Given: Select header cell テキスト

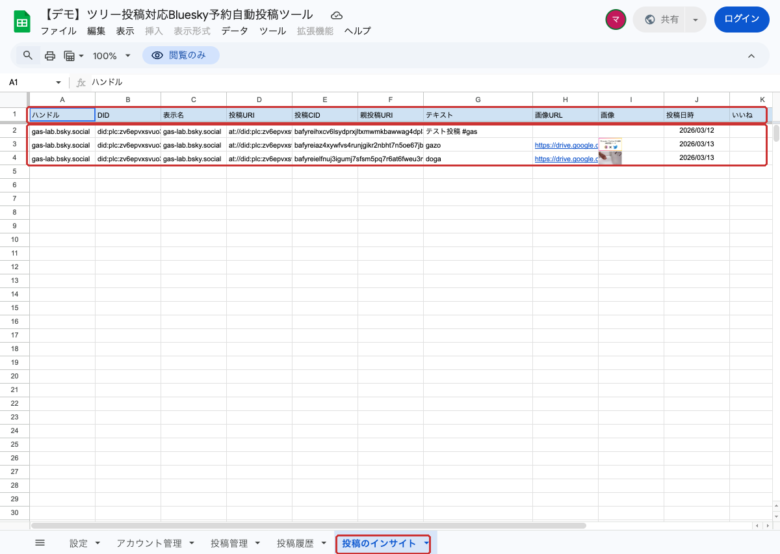Looking at the screenshot, I should 478,115.
